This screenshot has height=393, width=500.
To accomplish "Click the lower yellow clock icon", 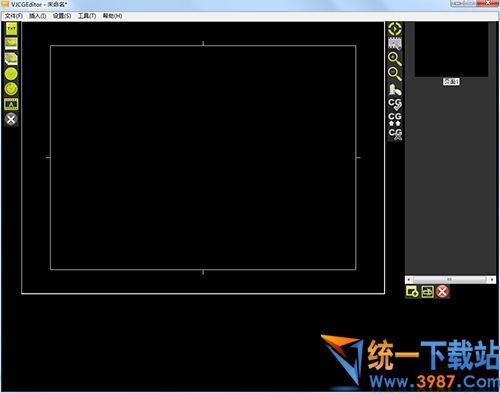I will [11, 89].
